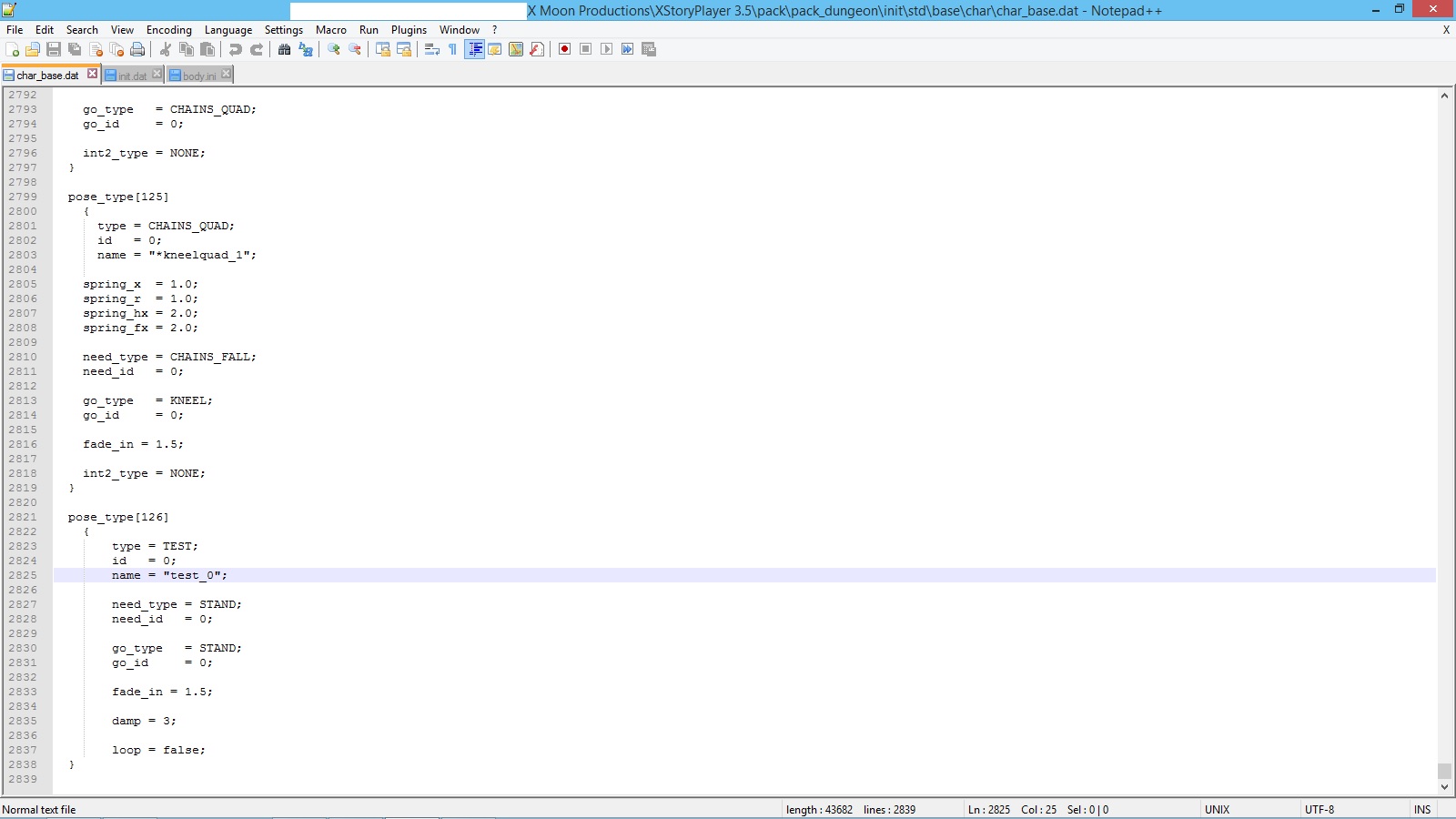Click the Zoom In magnifier icon

point(334,49)
